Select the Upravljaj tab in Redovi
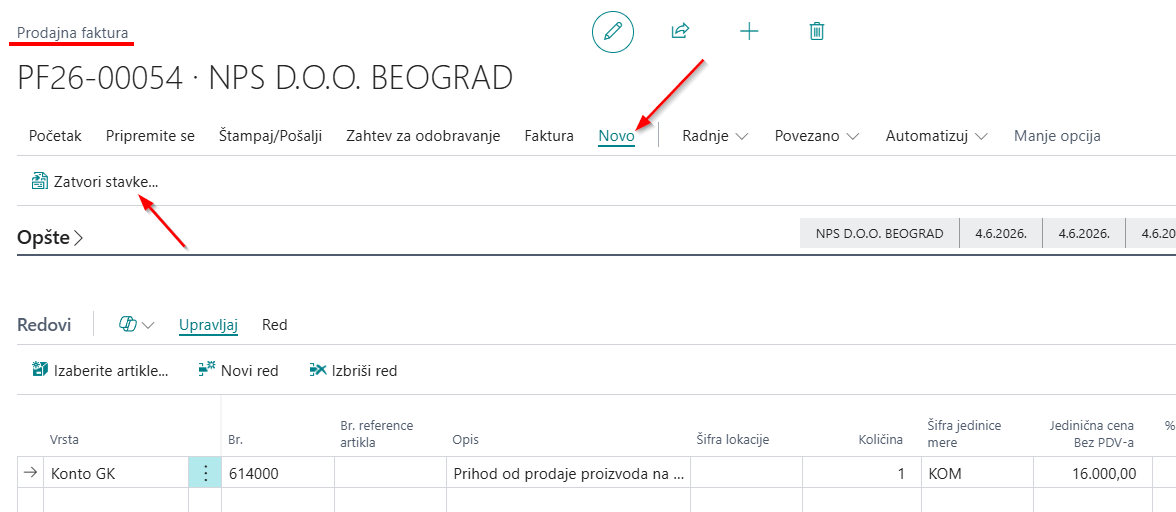The height and width of the screenshot is (512, 1176). point(208,325)
